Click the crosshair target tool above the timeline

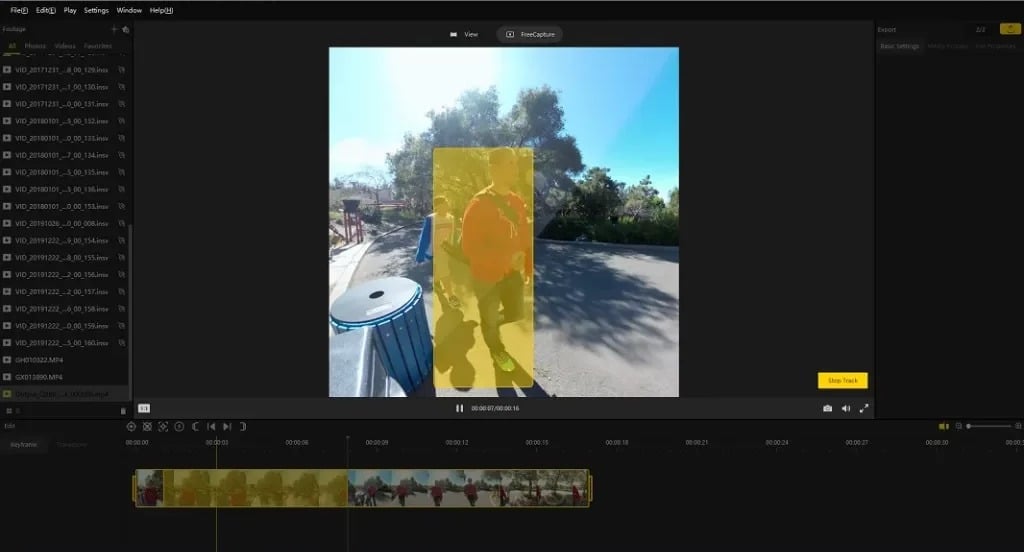(131, 427)
